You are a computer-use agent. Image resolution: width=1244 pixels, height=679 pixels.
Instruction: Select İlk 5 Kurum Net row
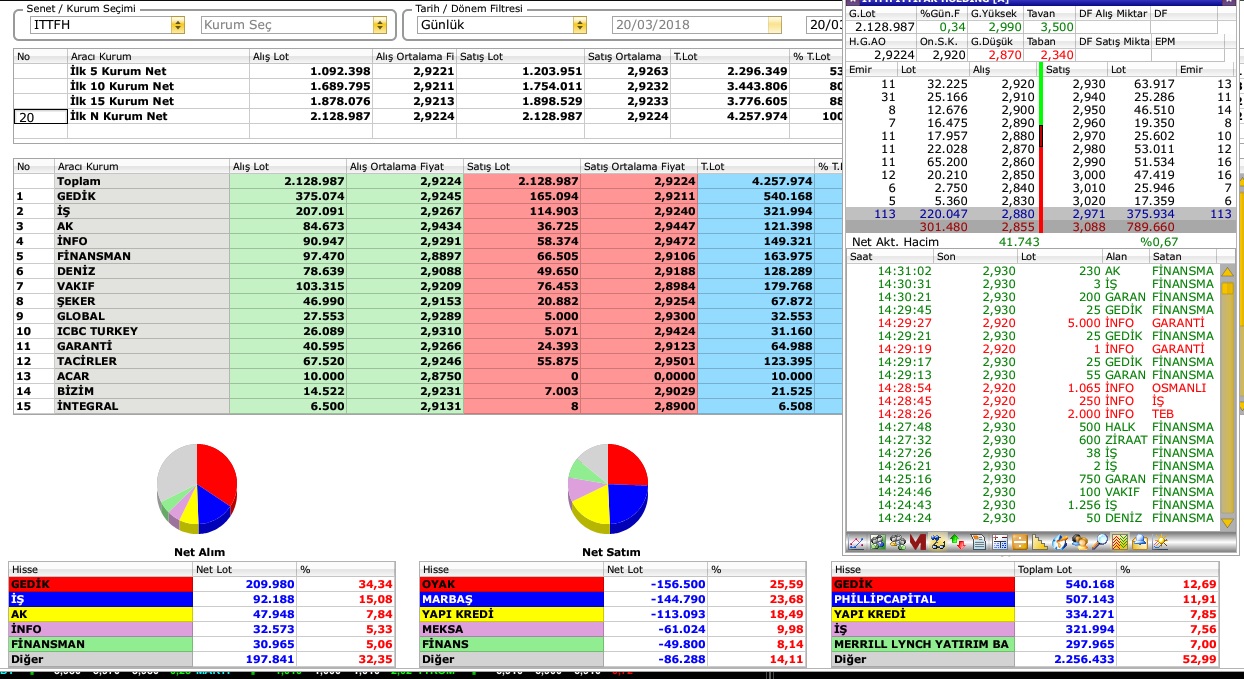[428, 72]
